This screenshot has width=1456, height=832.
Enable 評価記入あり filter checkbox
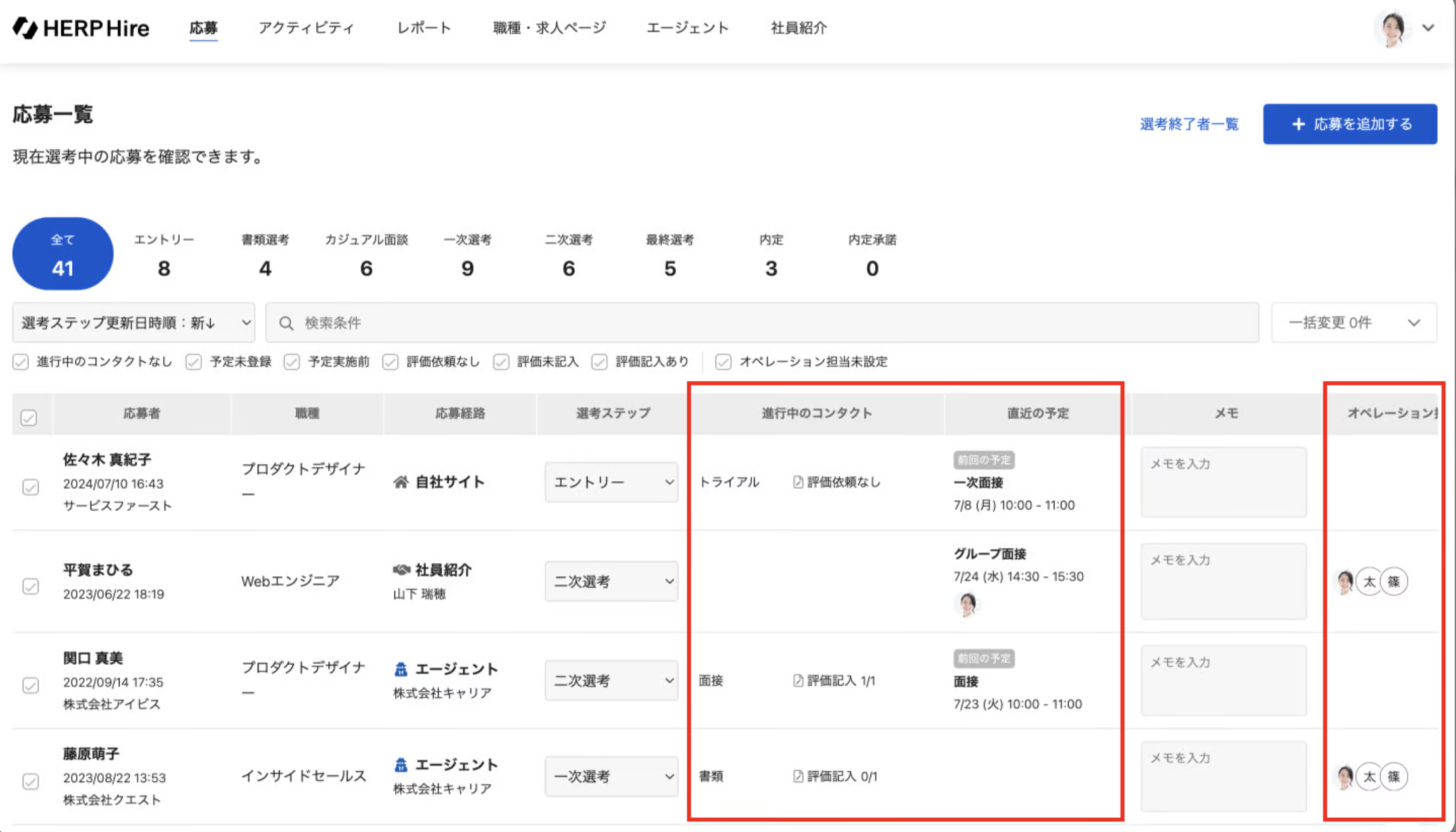point(599,362)
